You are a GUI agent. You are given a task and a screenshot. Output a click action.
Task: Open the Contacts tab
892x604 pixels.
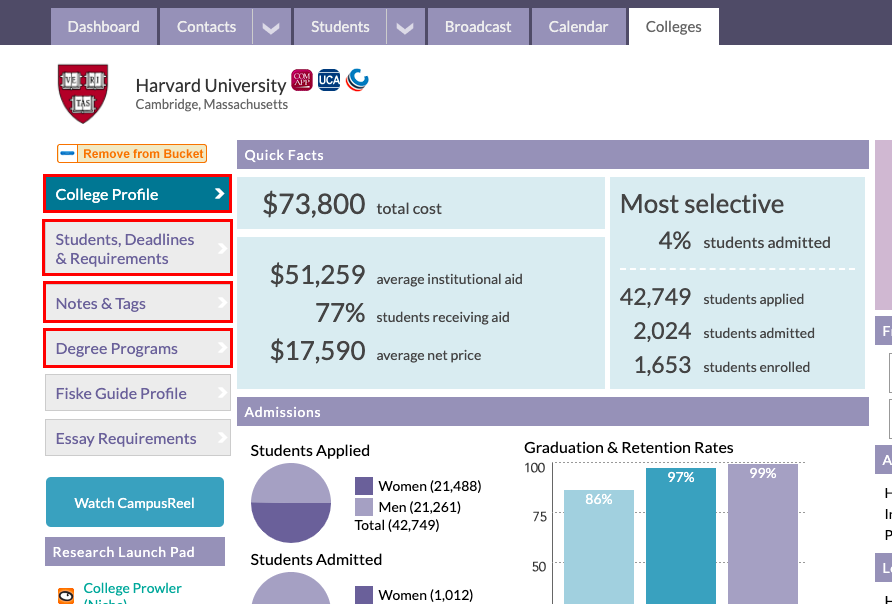coord(206,27)
